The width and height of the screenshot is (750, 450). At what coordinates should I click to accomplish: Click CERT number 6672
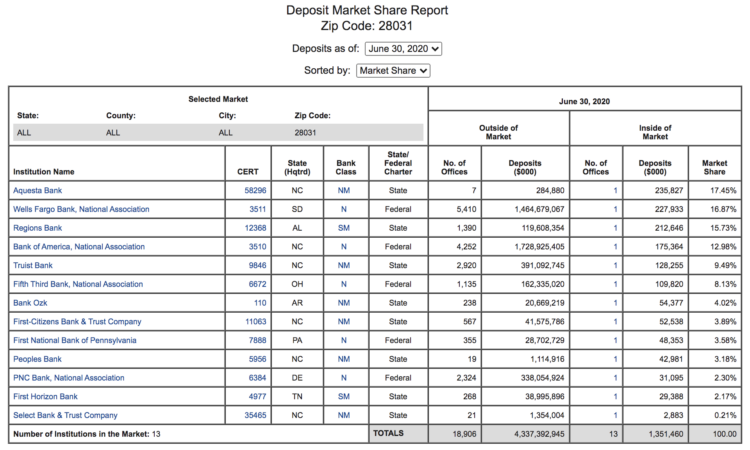pos(257,284)
